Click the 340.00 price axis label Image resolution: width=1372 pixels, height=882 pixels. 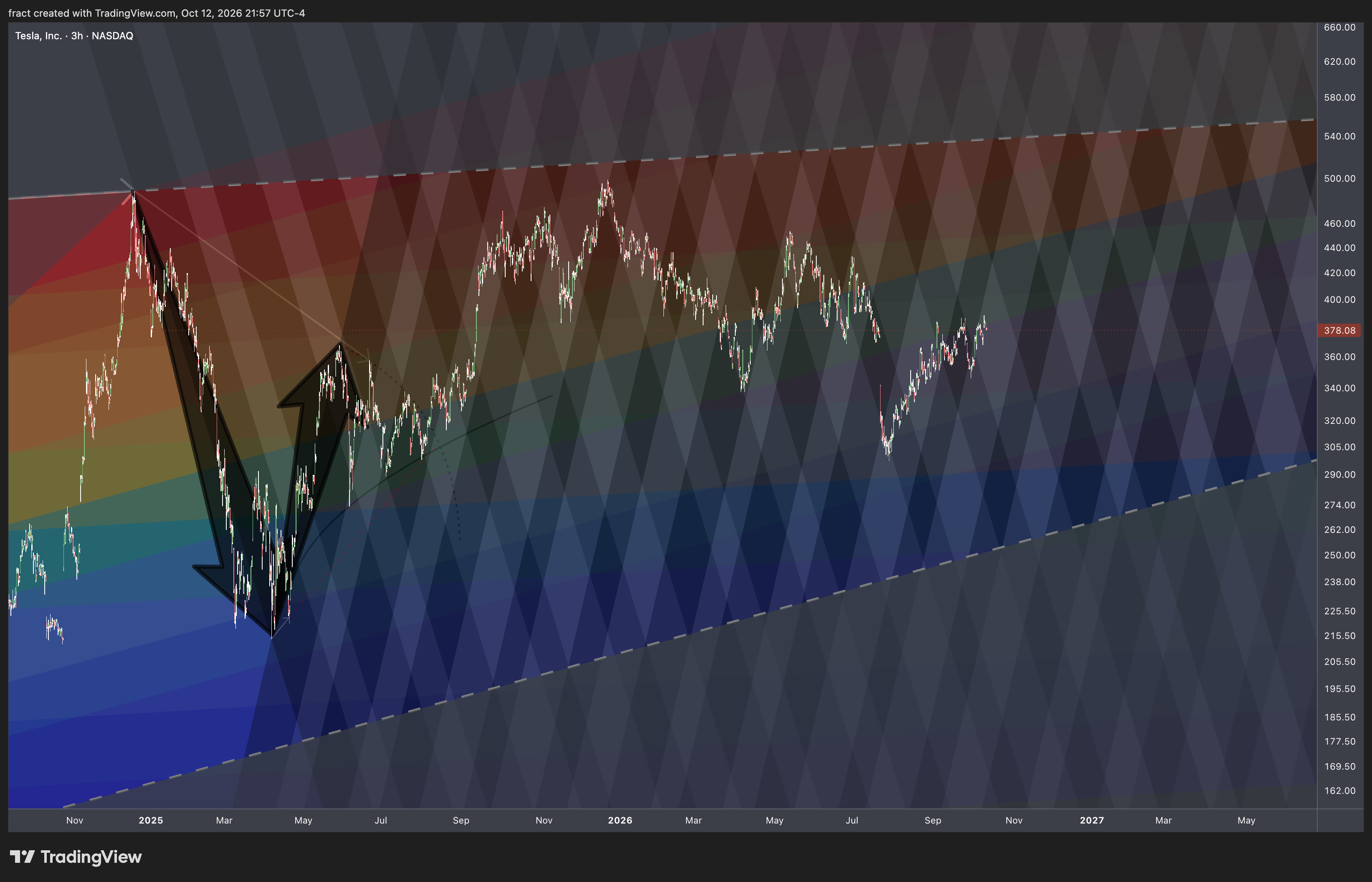(1339, 388)
